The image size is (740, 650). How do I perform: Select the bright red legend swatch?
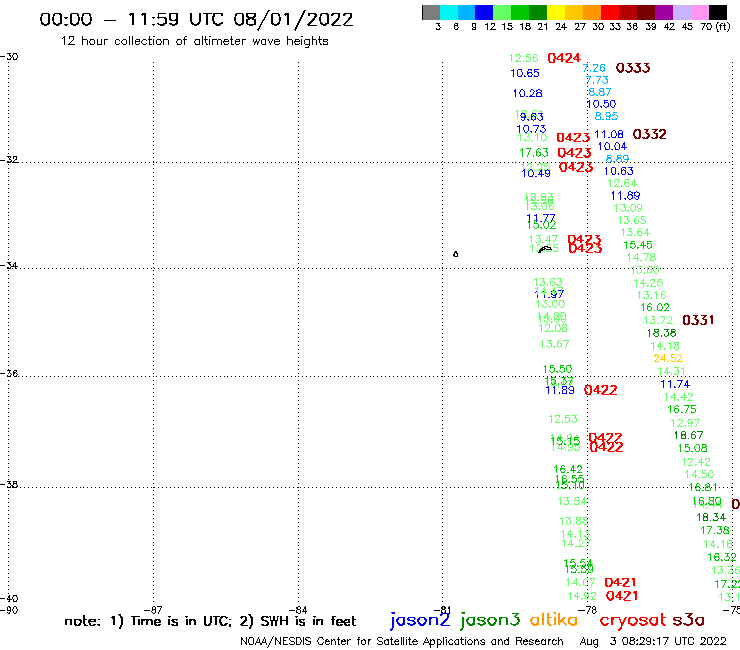[609, 12]
